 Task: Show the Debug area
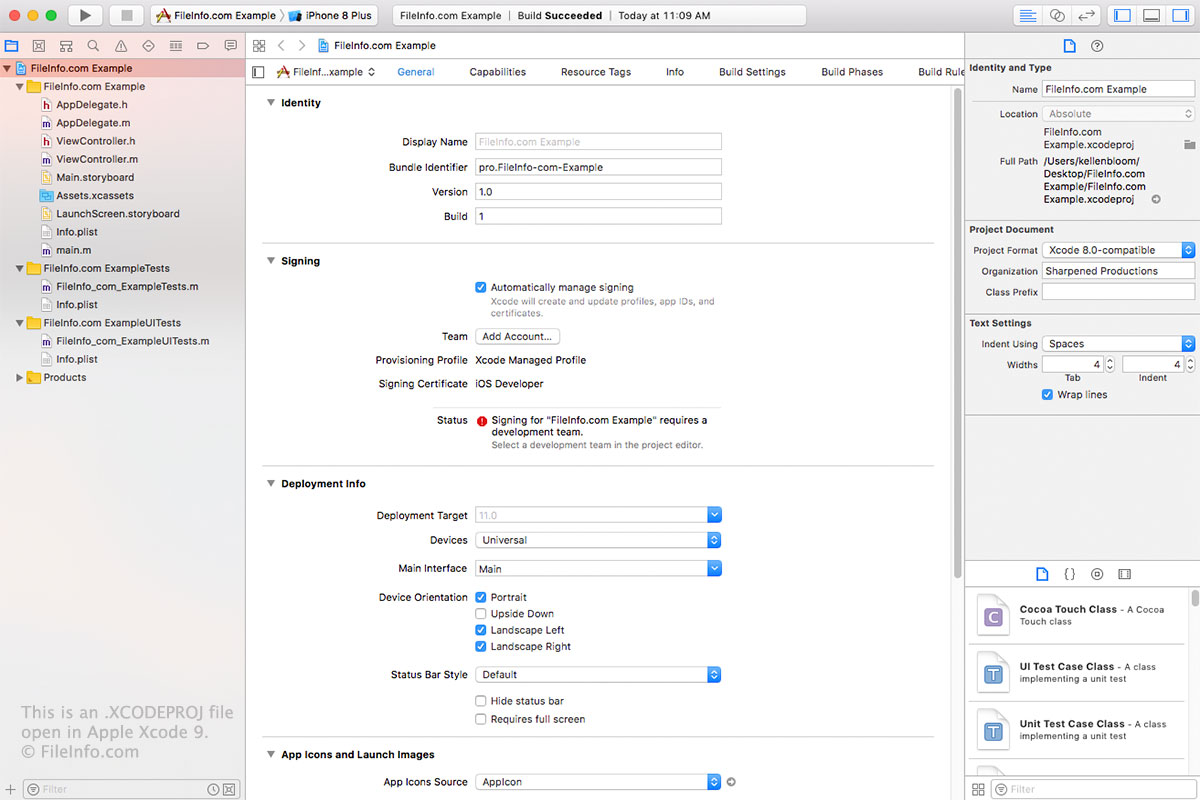pyautogui.click(x=1151, y=16)
